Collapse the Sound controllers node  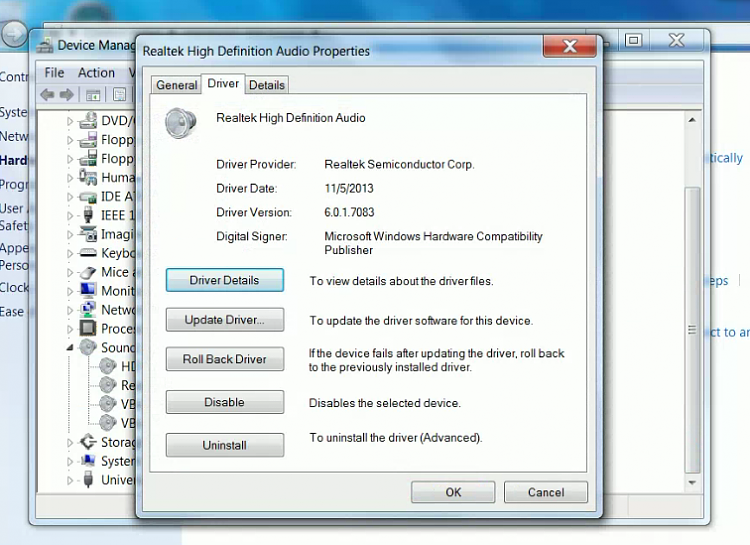coord(70,348)
